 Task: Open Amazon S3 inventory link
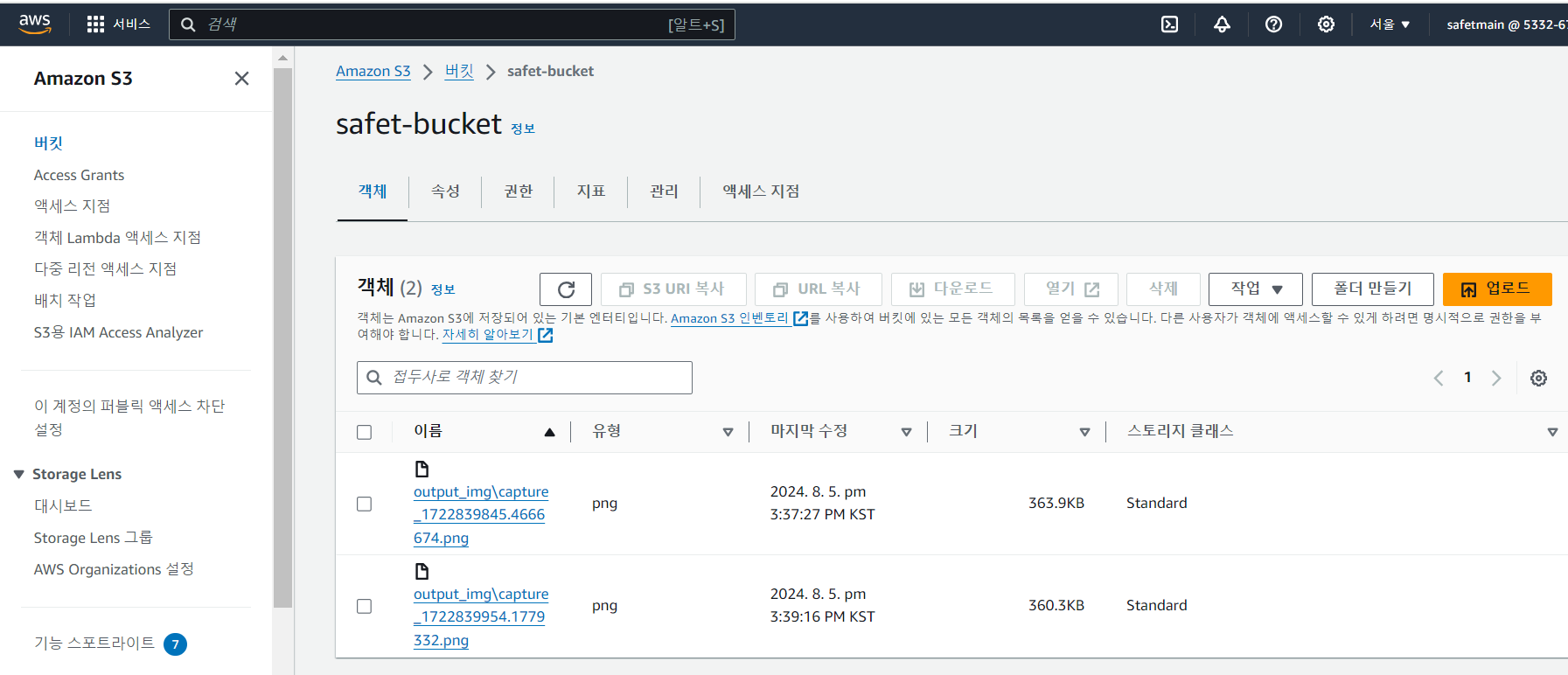pos(729,318)
